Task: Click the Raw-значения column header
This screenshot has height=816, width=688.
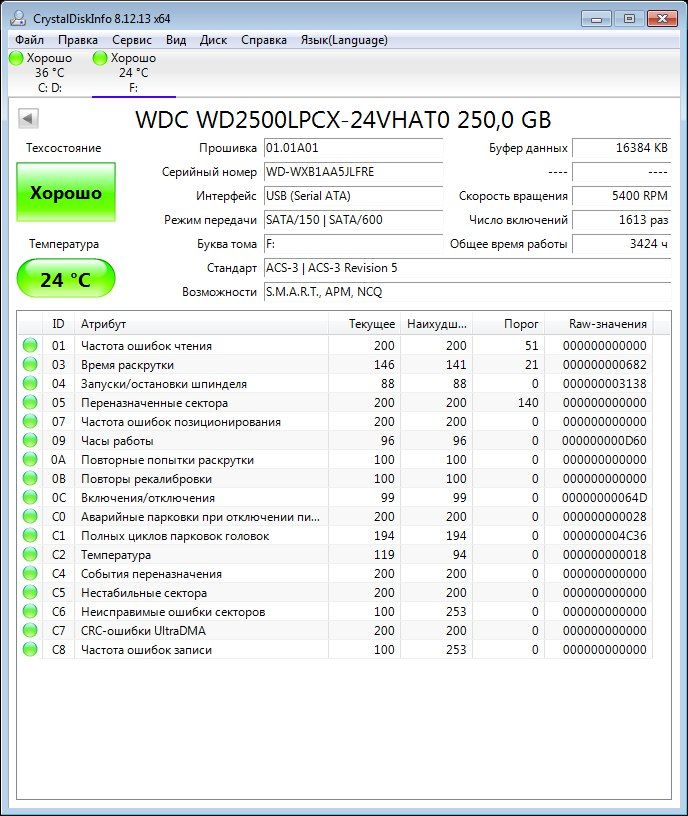Action: click(x=598, y=324)
